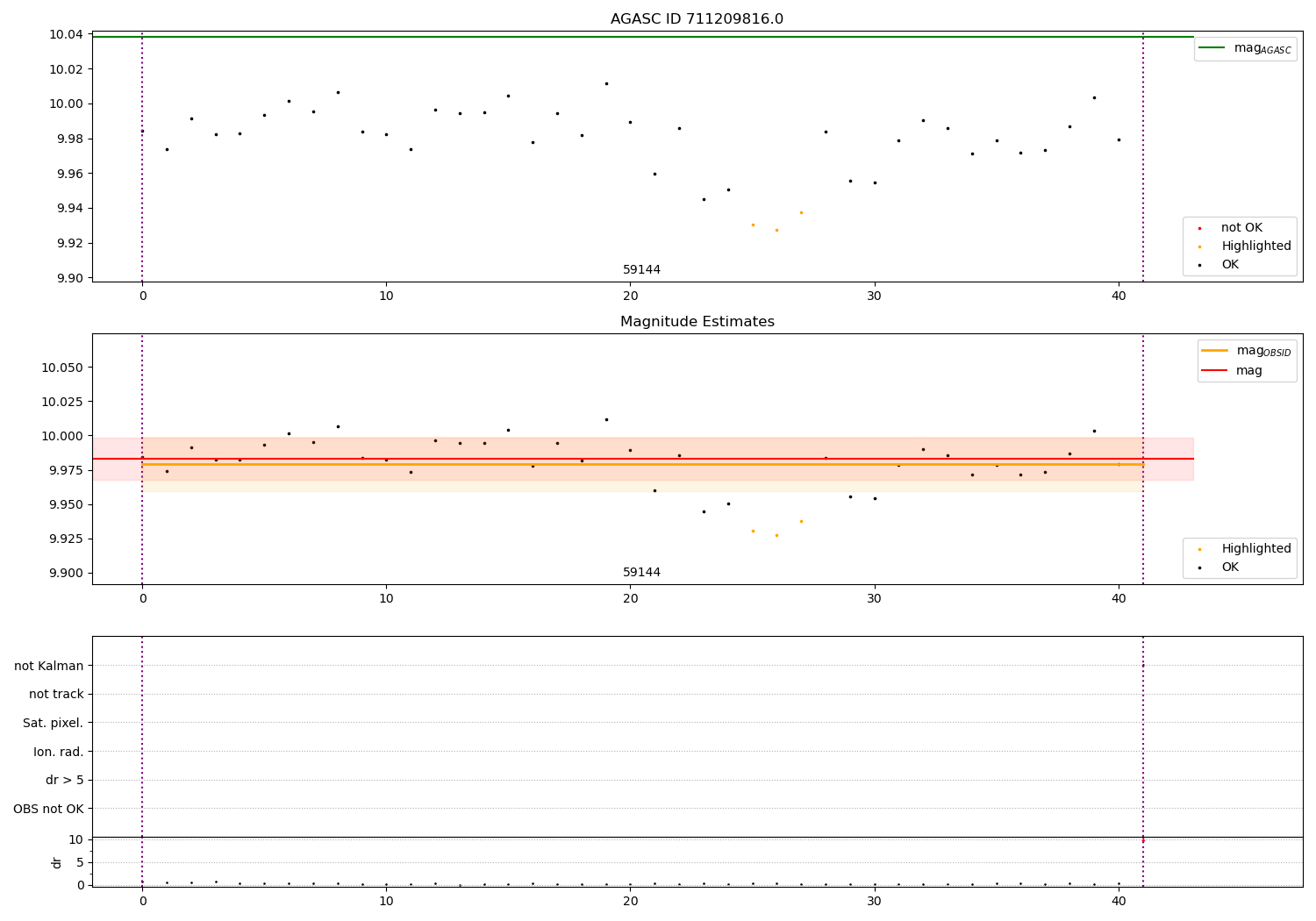Click the title "AGASC ID 711209816.0"
The height and width of the screenshot is (921, 1316).
click(697, 19)
